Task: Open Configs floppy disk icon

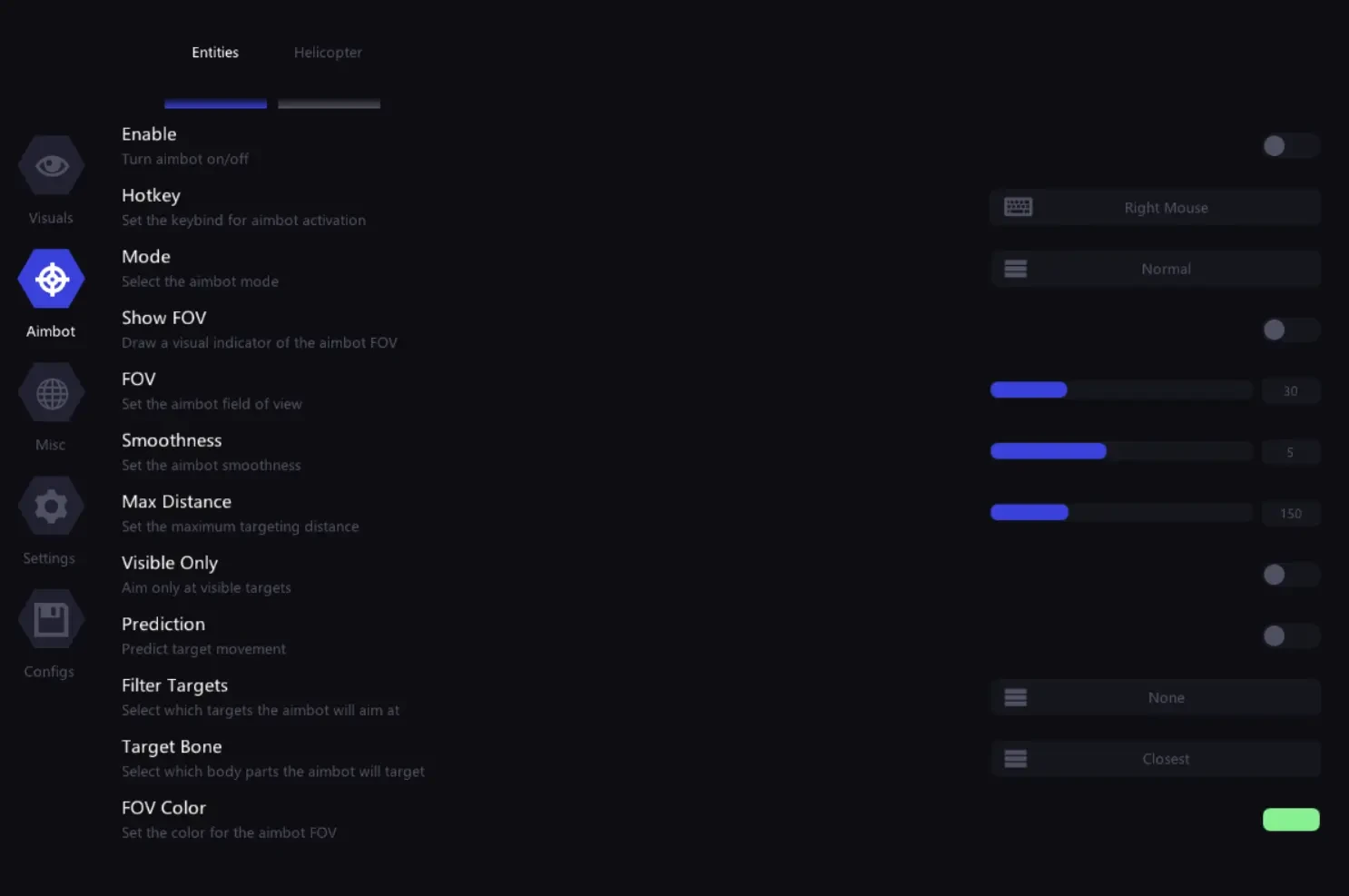Action: pyautogui.click(x=52, y=619)
